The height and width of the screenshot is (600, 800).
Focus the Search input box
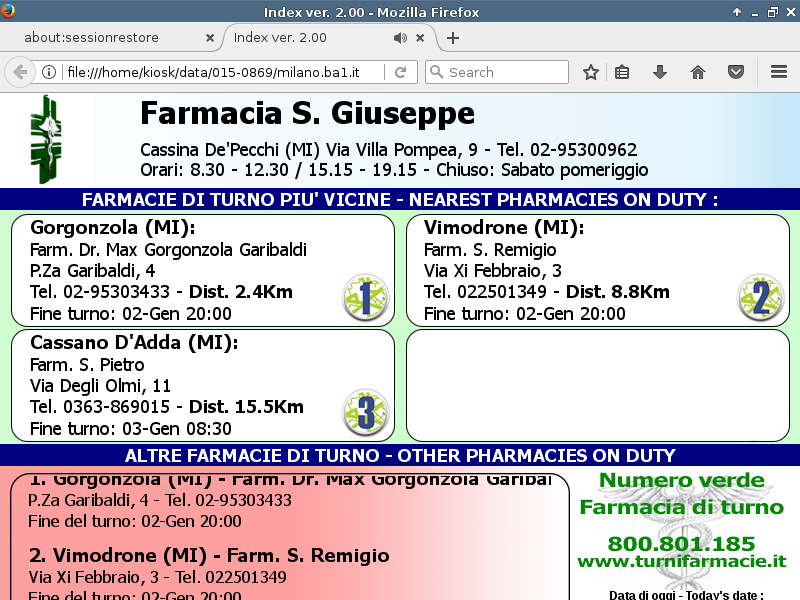coord(505,72)
